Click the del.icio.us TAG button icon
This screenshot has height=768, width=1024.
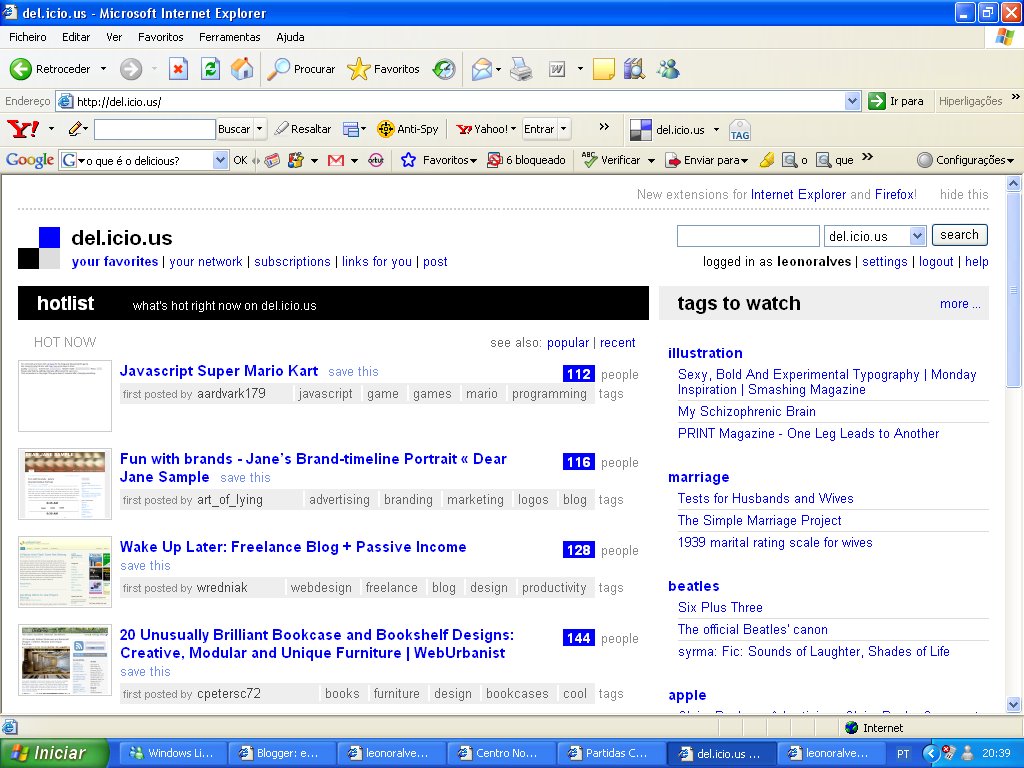tap(740, 129)
